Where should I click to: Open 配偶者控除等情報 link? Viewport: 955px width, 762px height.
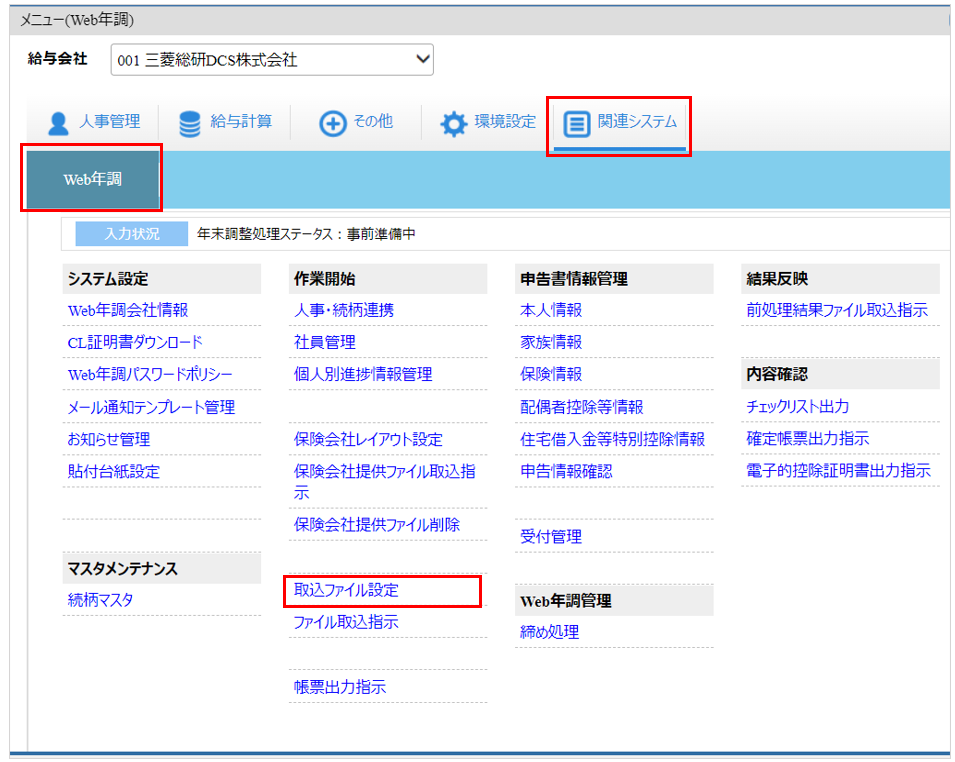pyautogui.click(x=582, y=407)
